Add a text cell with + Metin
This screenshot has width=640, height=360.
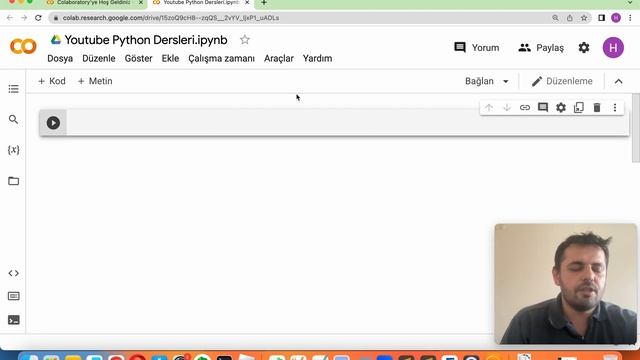point(95,81)
